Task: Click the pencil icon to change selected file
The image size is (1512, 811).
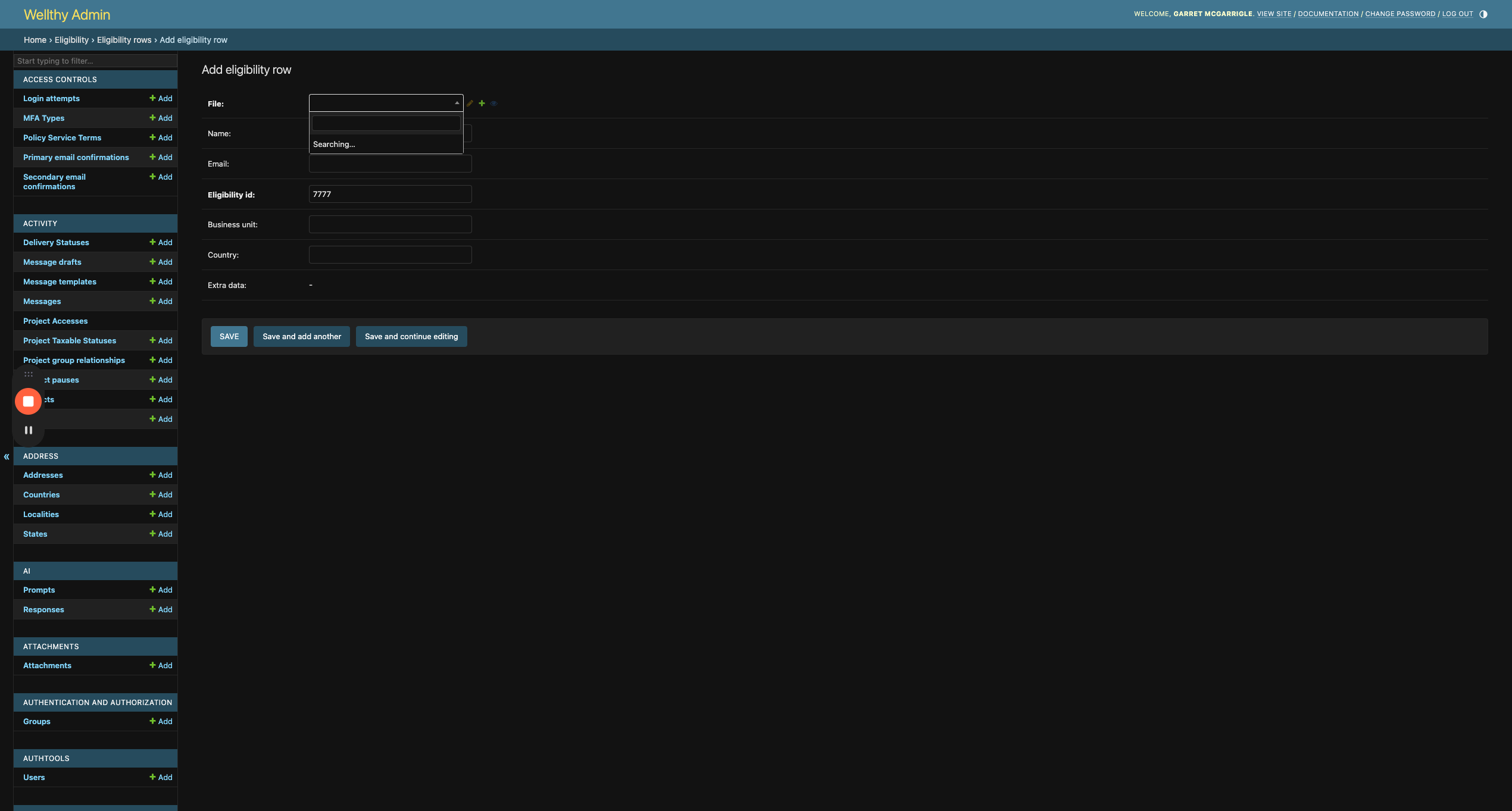Action: (470, 104)
